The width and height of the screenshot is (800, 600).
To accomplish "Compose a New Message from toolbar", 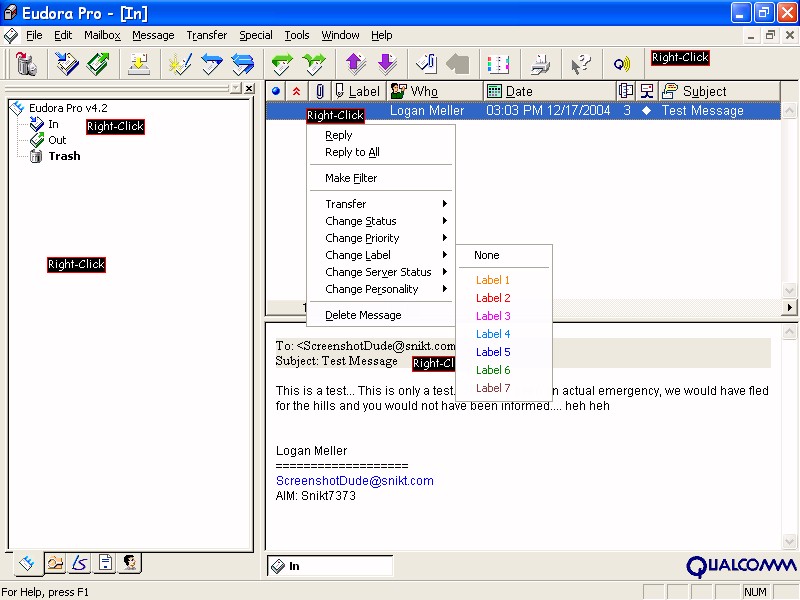I will click(x=180, y=64).
